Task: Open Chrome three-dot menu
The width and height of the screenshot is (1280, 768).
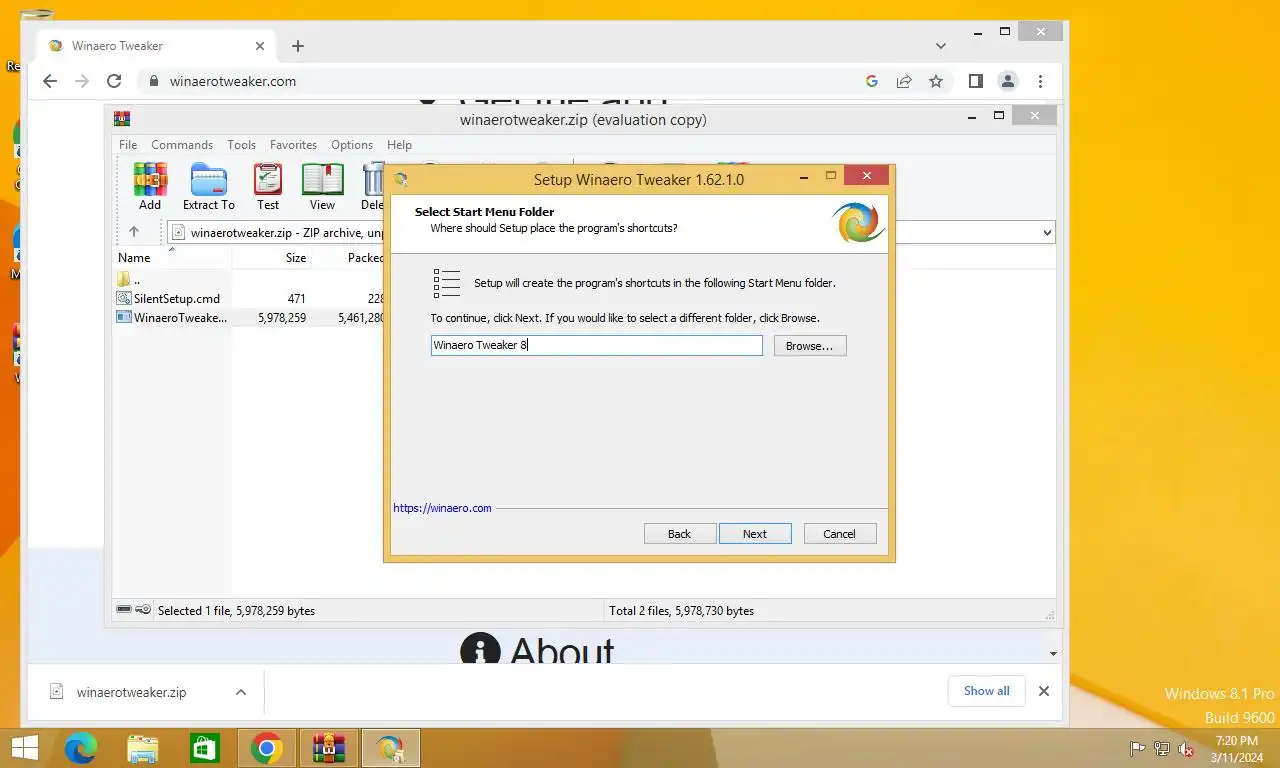Action: pyautogui.click(x=1040, y=81)
